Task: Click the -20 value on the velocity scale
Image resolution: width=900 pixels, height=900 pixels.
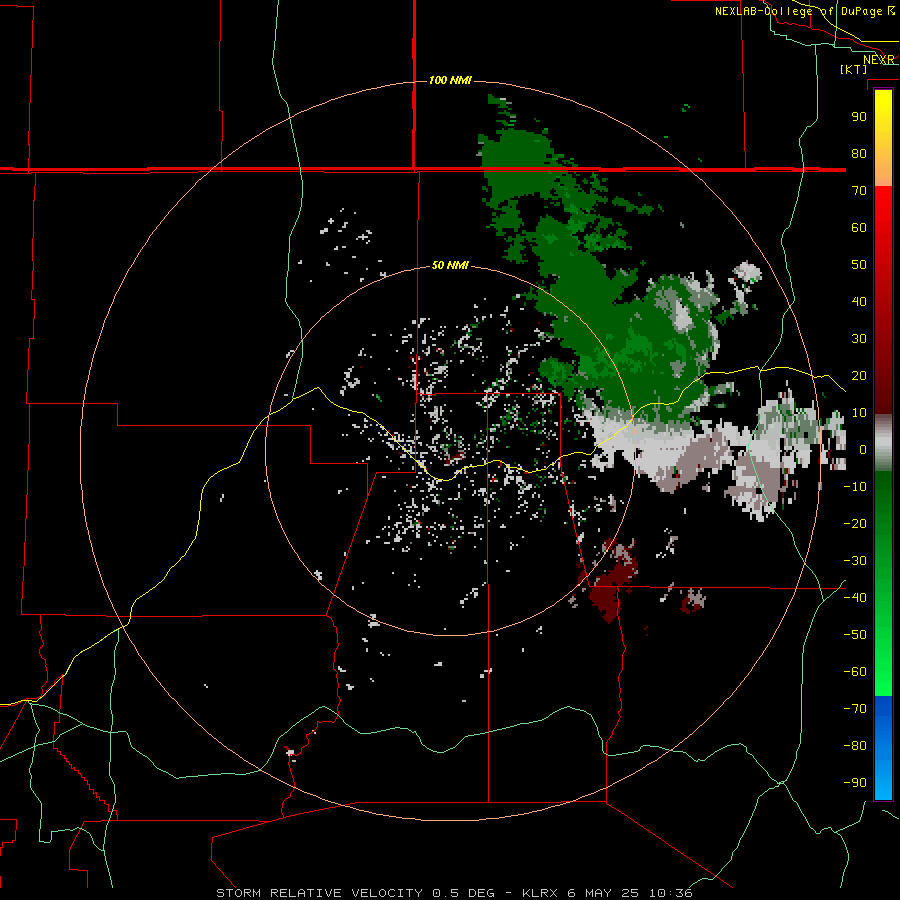Action: [855, 524]
